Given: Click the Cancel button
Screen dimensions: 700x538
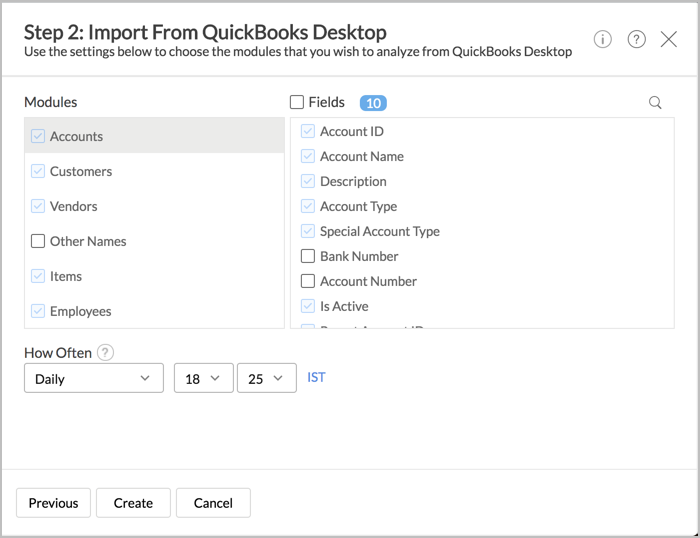Looking at the screenshot, I should (213, 503).
